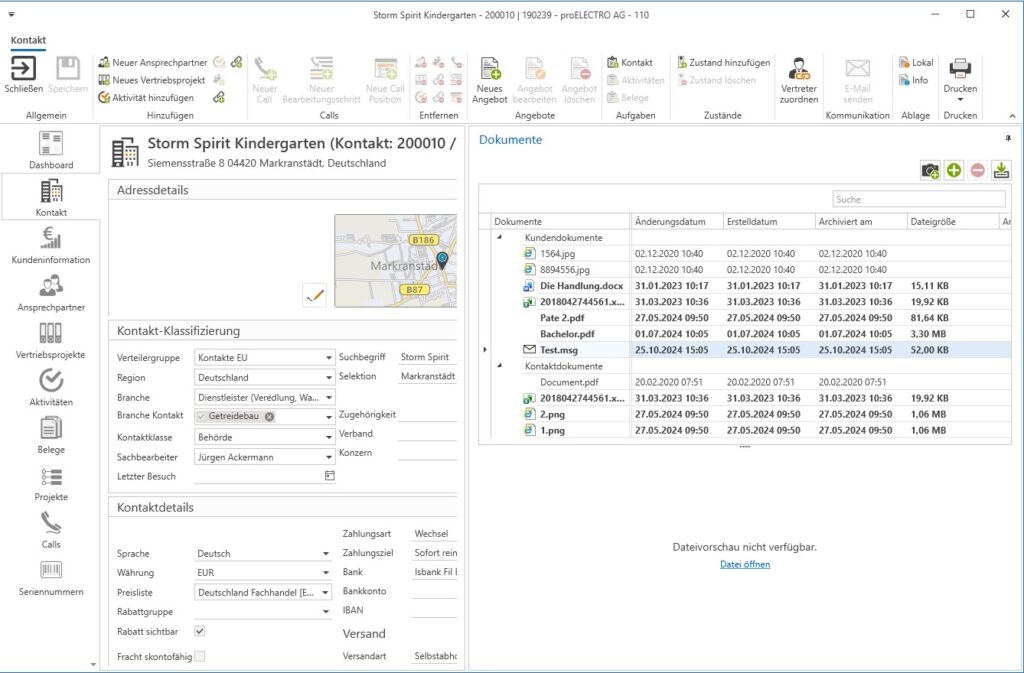Expand the Kontaktklasse dropdown

(x=329, y=437)
